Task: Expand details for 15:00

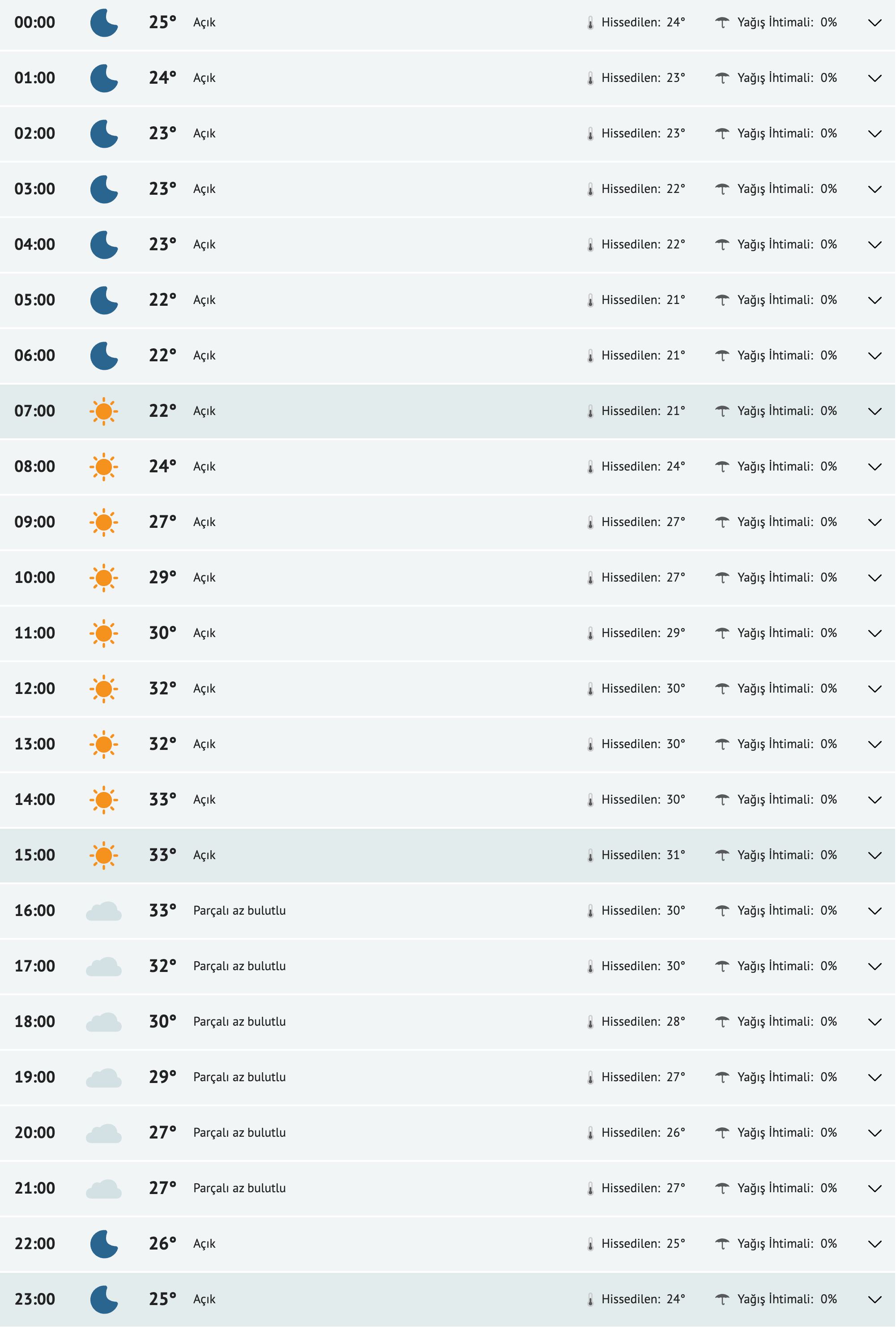Action: pyautogui.click(x=875, y=856)
